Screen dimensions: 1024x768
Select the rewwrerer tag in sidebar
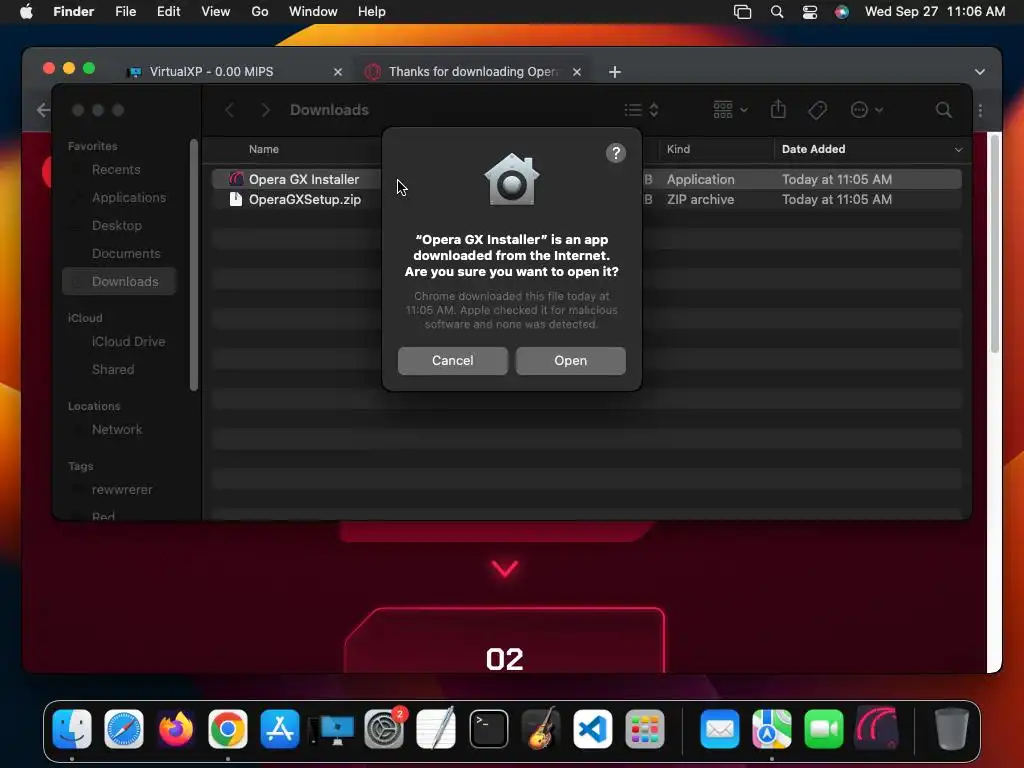tap(121, 490)
